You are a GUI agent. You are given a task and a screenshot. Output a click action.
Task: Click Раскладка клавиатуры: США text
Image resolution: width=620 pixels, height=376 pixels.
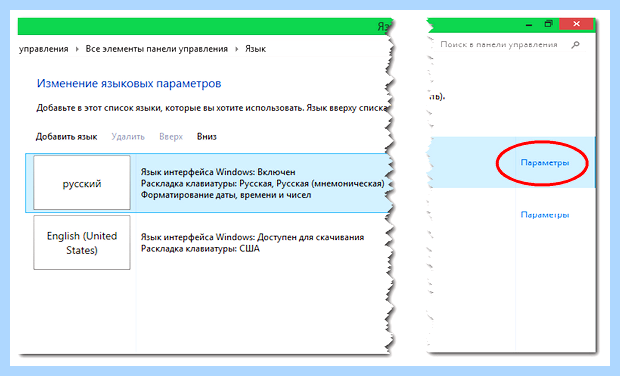200,249
